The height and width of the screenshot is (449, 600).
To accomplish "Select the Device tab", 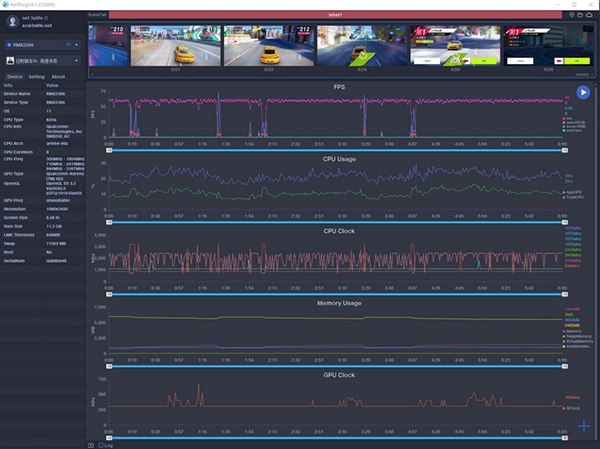I will pyautogui.click(x=14, y=76).
